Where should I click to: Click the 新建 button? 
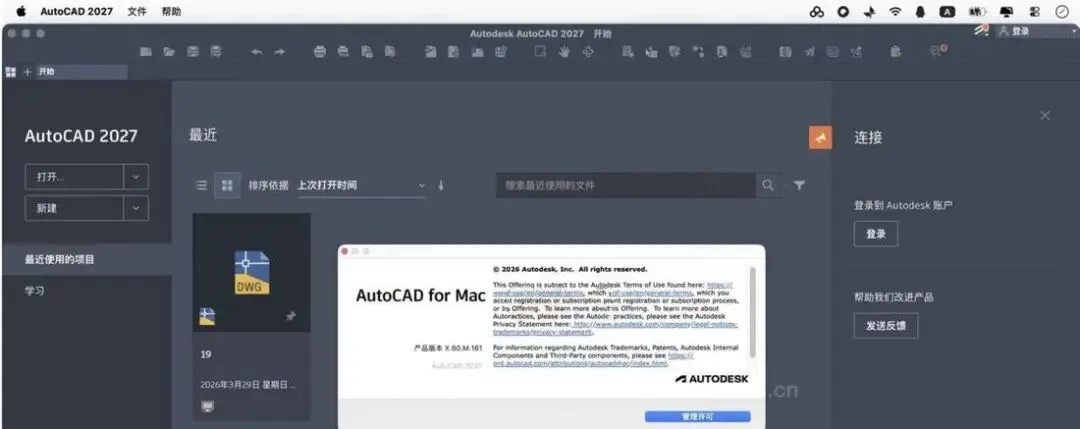[x=74, y=208]
